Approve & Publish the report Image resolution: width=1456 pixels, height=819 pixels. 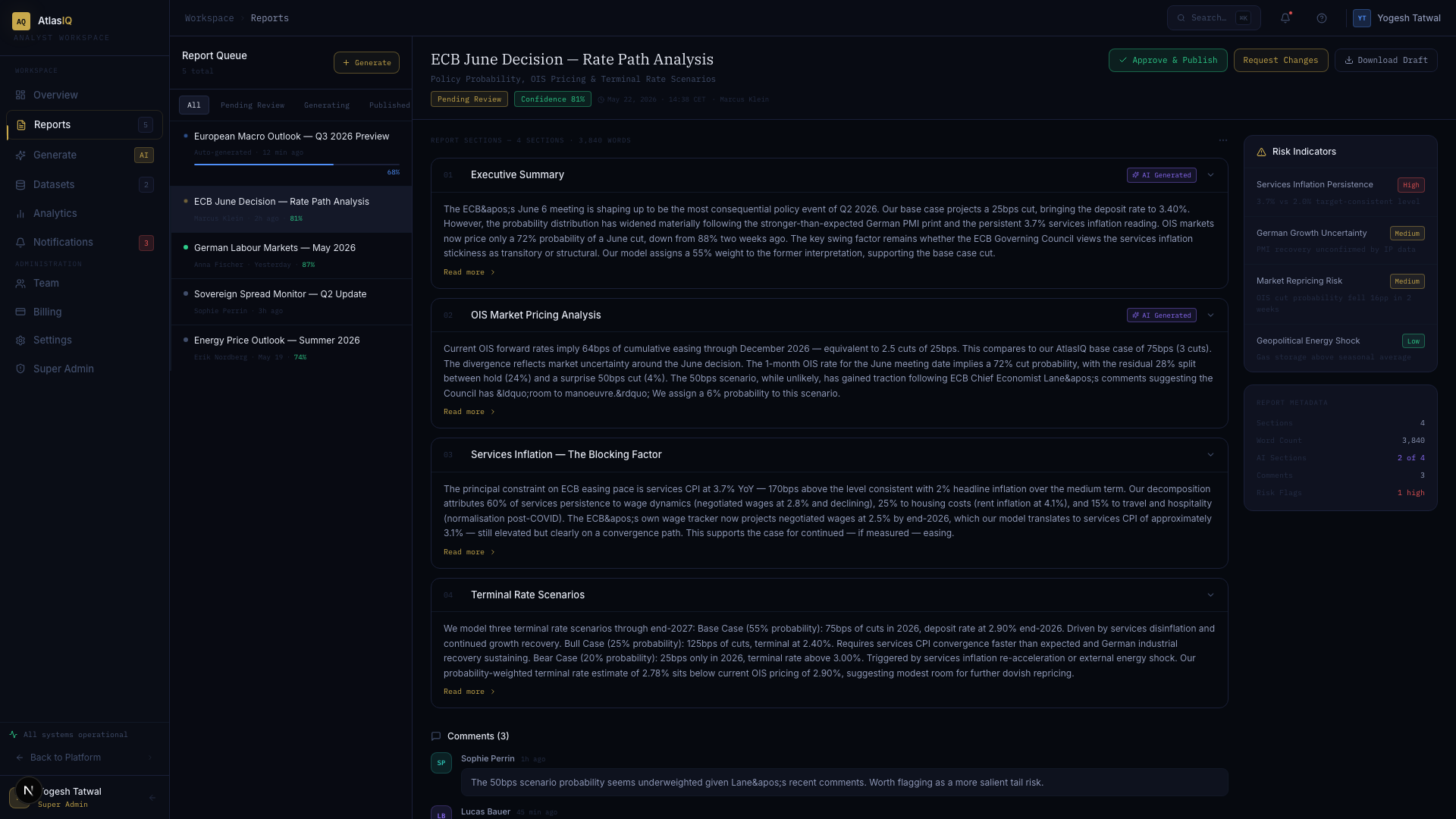1168,61
